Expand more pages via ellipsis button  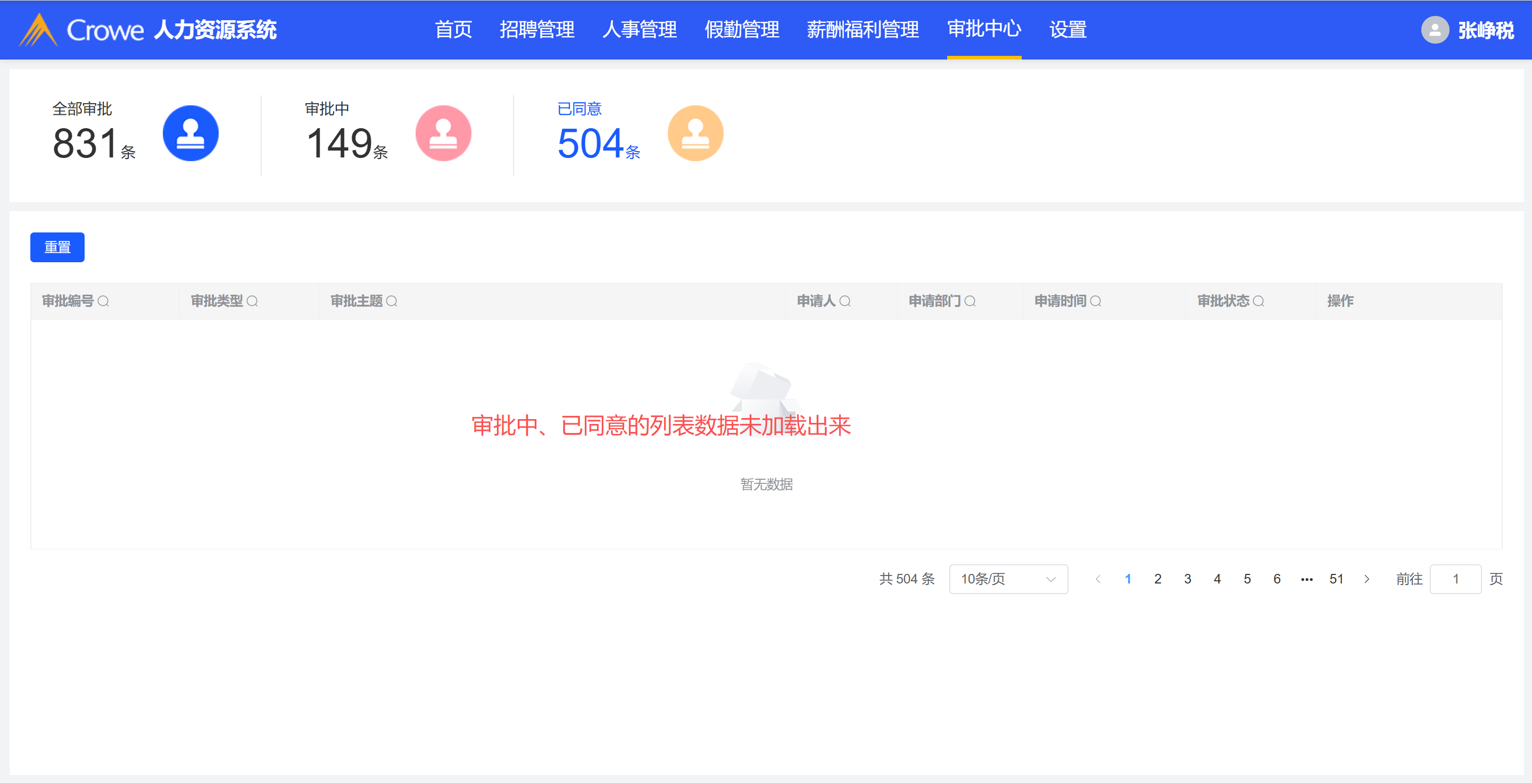tap(1306, 579)
